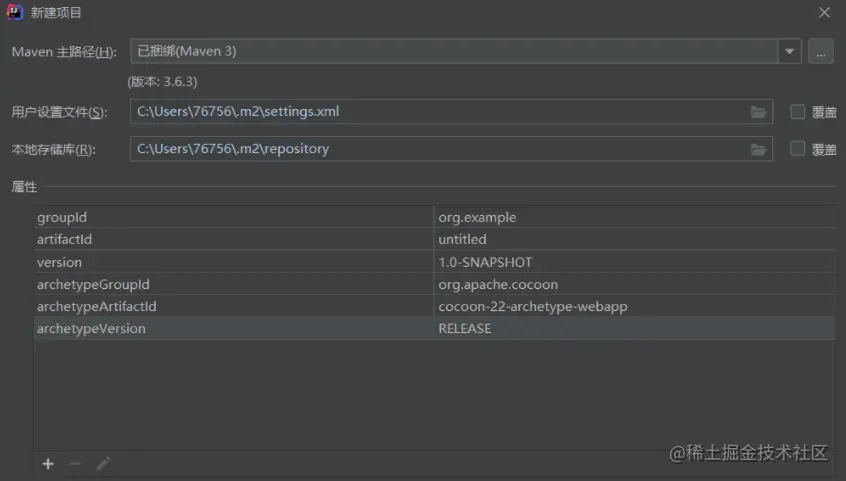
Task: Click the IntelliJ logo in title bar
Action: coord(16,13)
